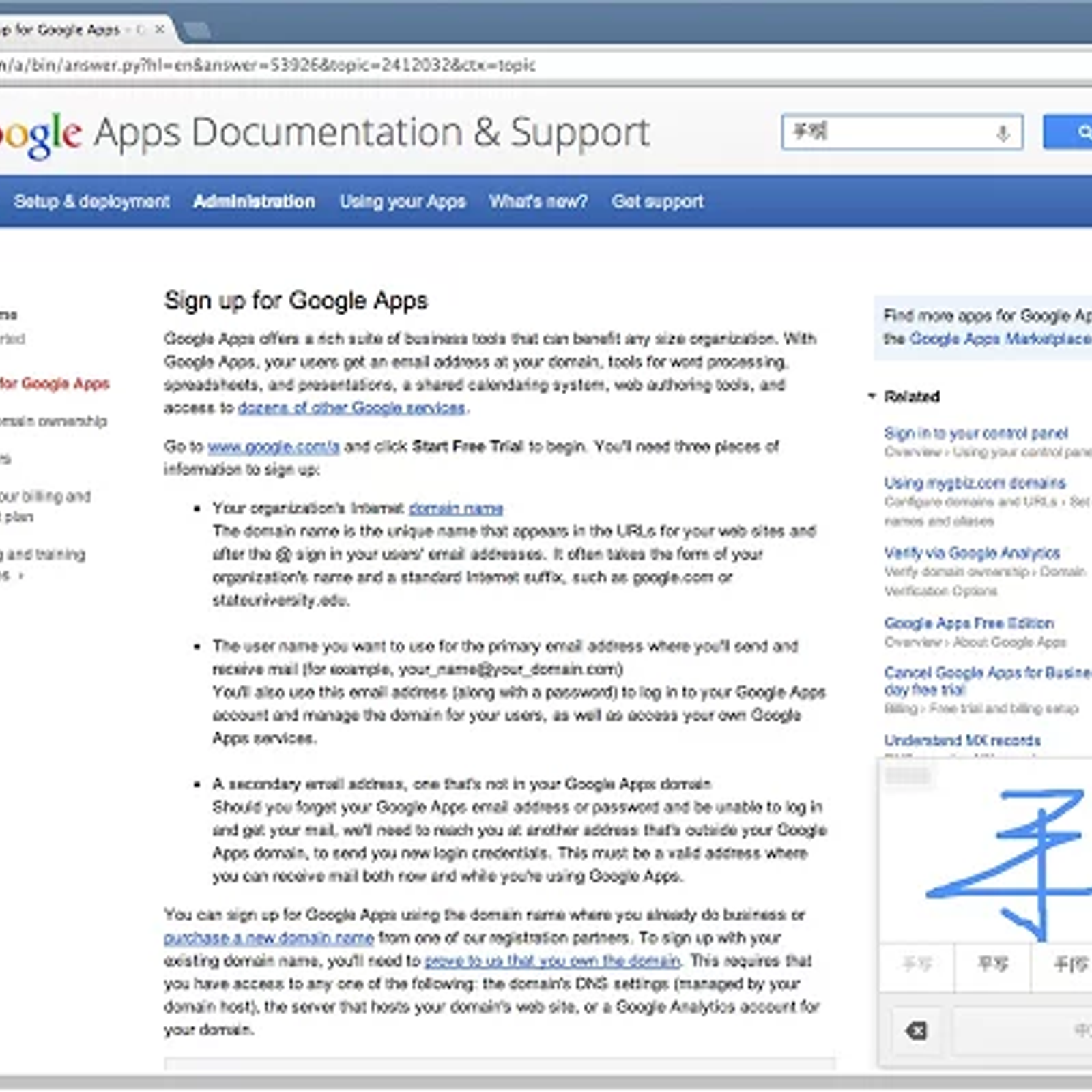Screen dimensions: 1092x1092
Task: Open a new browser tab
Action: [x=197, y=30]
